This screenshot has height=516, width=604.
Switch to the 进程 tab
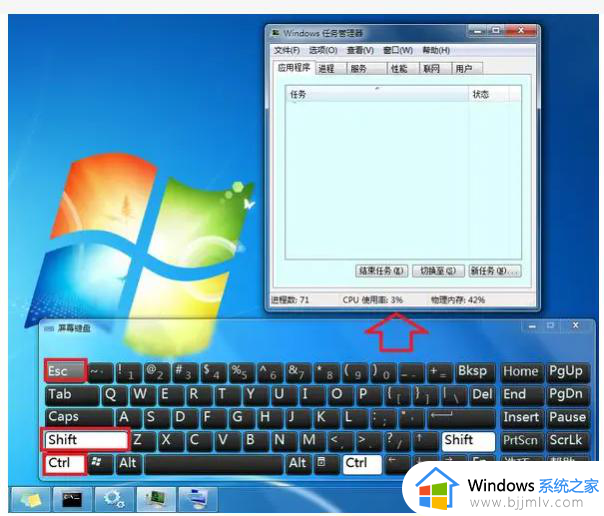(331, 69)
